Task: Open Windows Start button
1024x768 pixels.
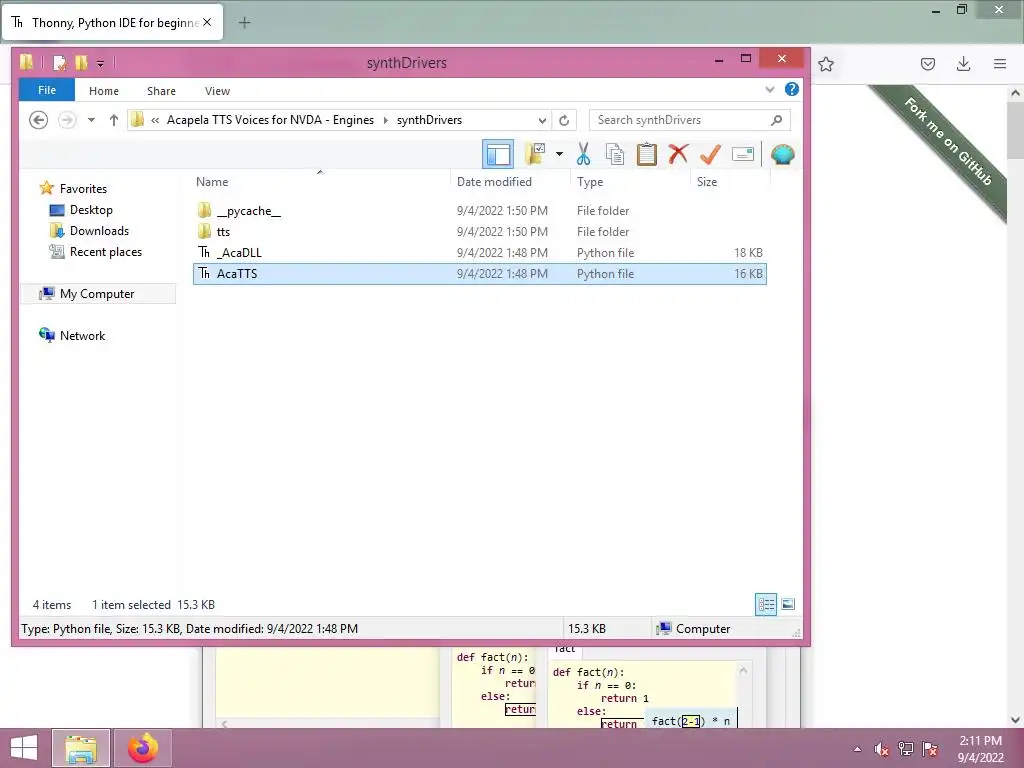Action: coord(24,748)
